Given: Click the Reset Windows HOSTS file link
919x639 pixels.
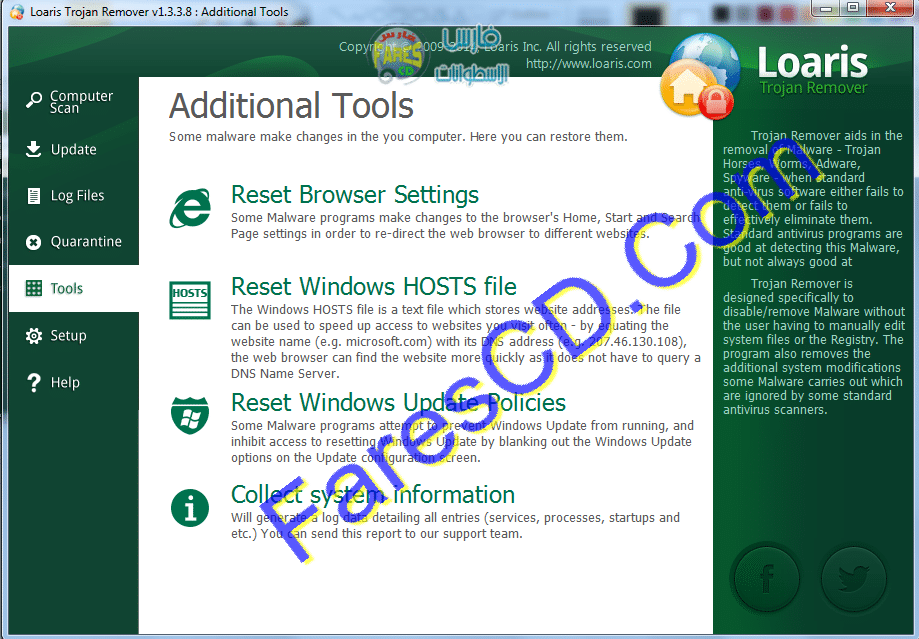Looking at the screenshot, I should click(374, 287).
